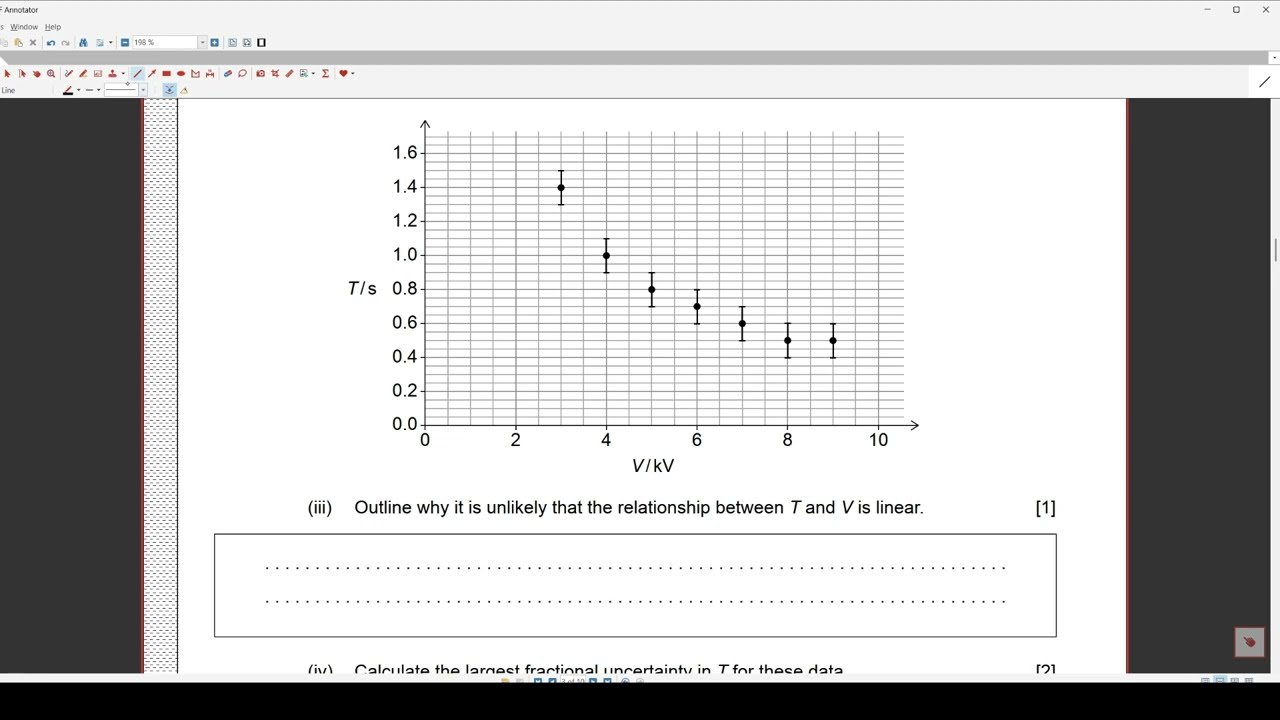Click the vertical scrollbar thumb
1280x720 pixels.
click(1275, 250)
